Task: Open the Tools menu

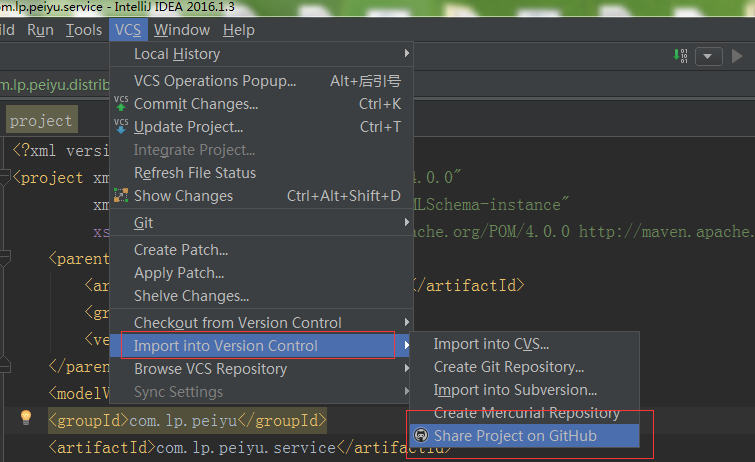Action: (84, 30)
